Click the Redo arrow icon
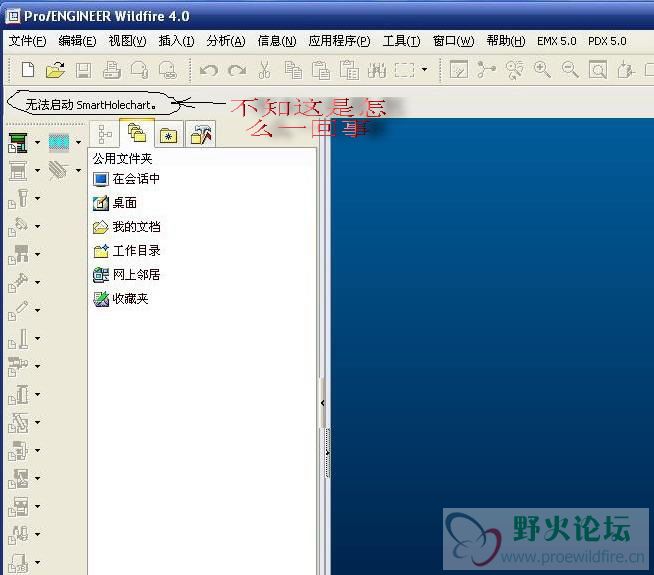The image size is (654, 575). pyautogui.click(x=237, y=70)
